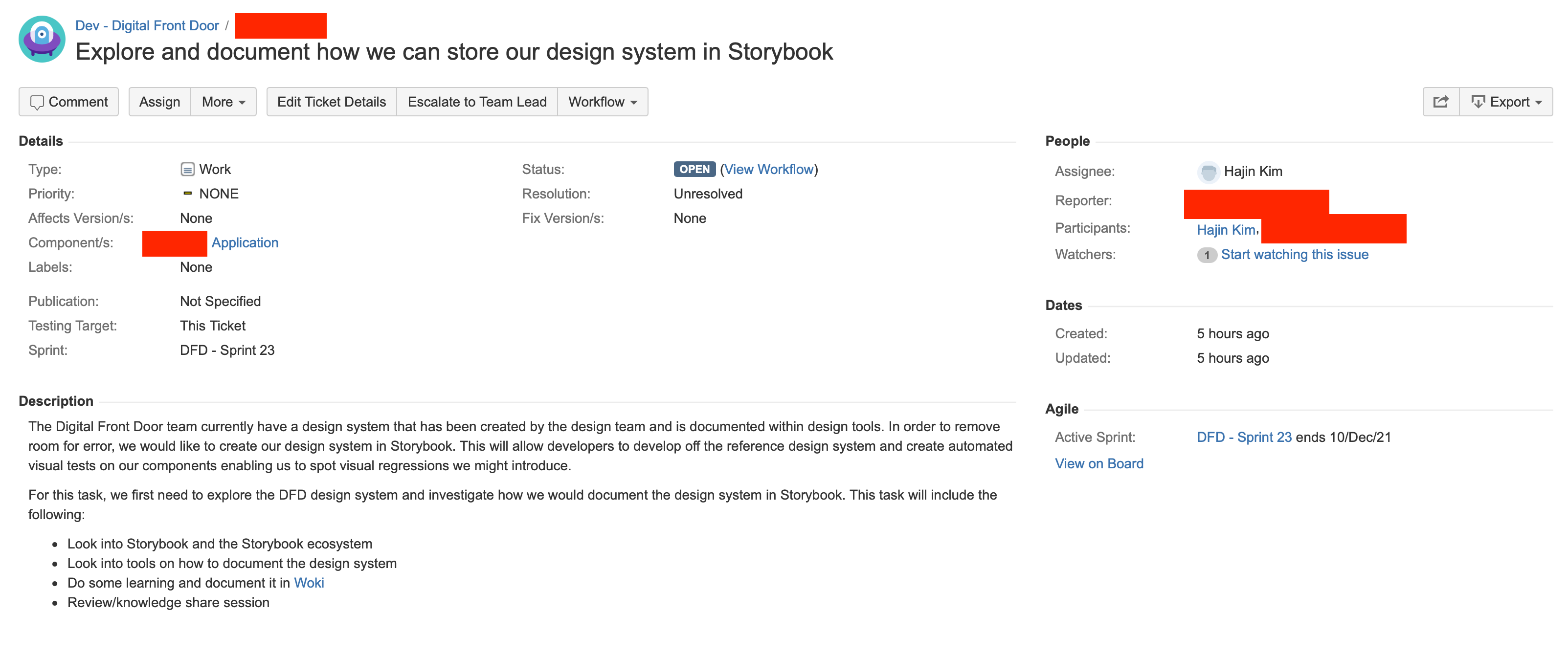Open View on Board link
The image size is (1568, 657).
tap(1098, 463)
